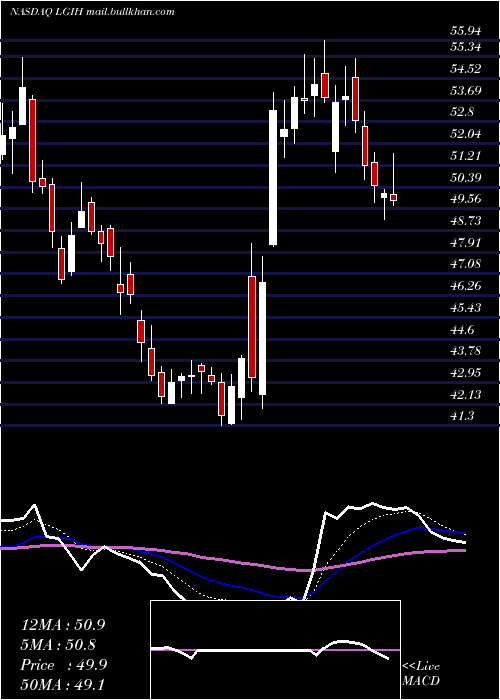This screenshot has width=500, height=700.
Task: Click the tall white gap-up candlestick near 52.8
Action: (273, 178)
